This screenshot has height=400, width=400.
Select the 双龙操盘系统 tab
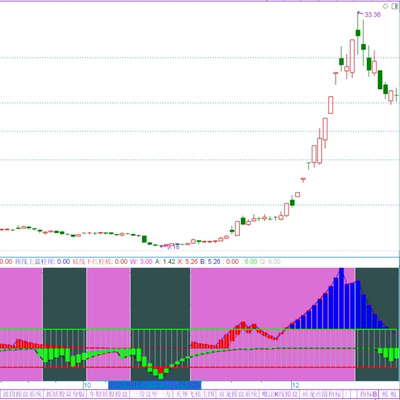238,394
